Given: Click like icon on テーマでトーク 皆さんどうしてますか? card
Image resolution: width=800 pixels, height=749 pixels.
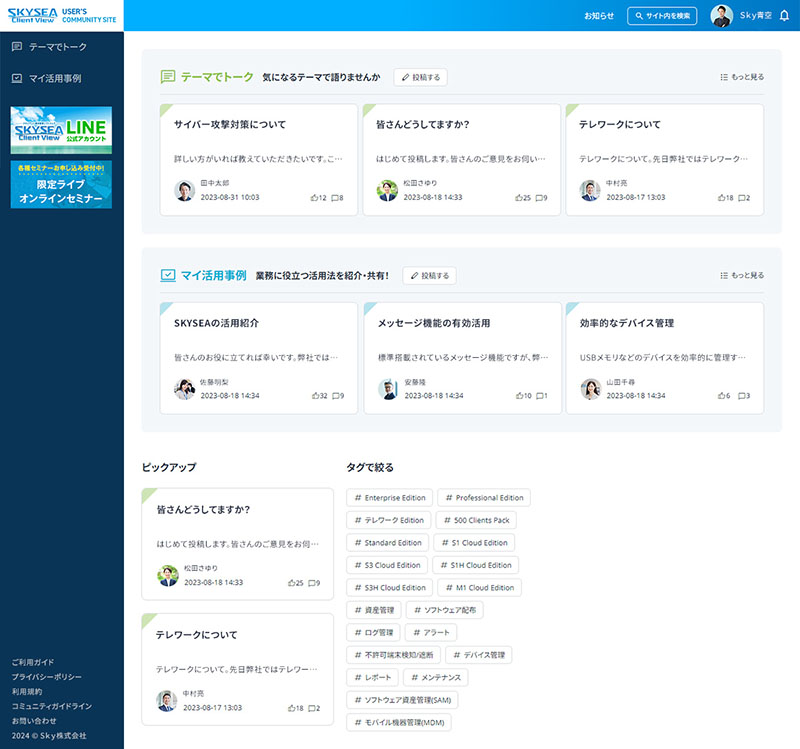Looking at the screenshot, I should pyautogui.click(x=518, y=198).
